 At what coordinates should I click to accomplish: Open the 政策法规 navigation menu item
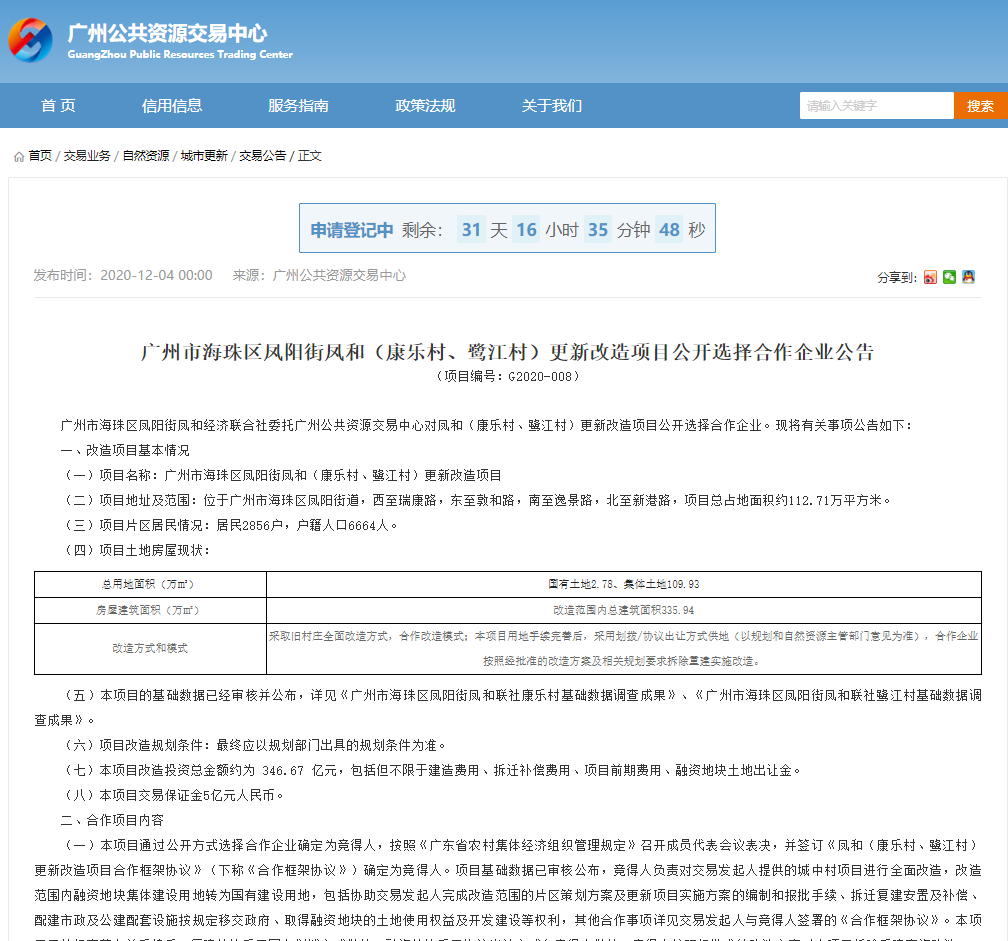click(x=425, y=105)
